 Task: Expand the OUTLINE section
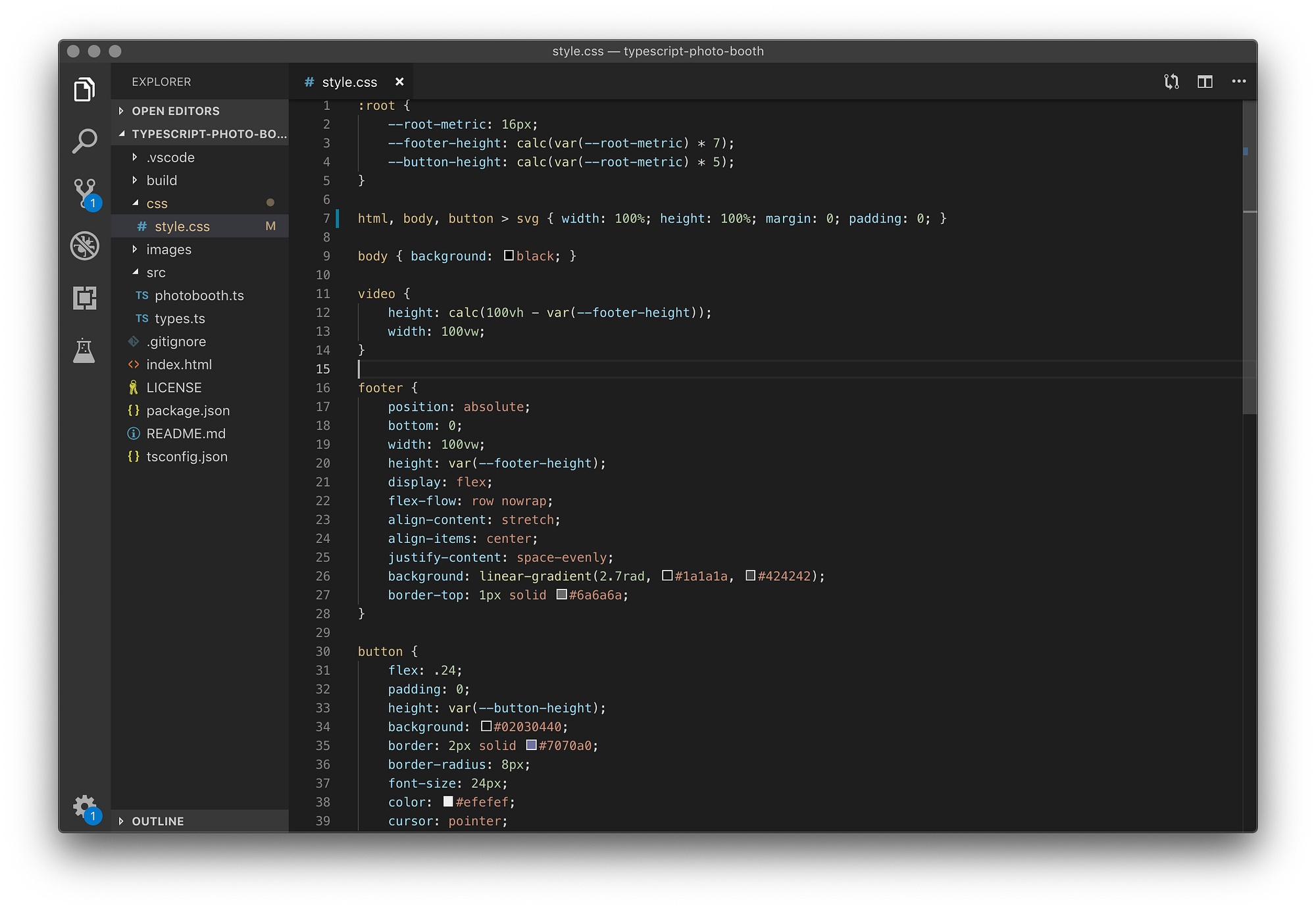click(x=158, y=821)
